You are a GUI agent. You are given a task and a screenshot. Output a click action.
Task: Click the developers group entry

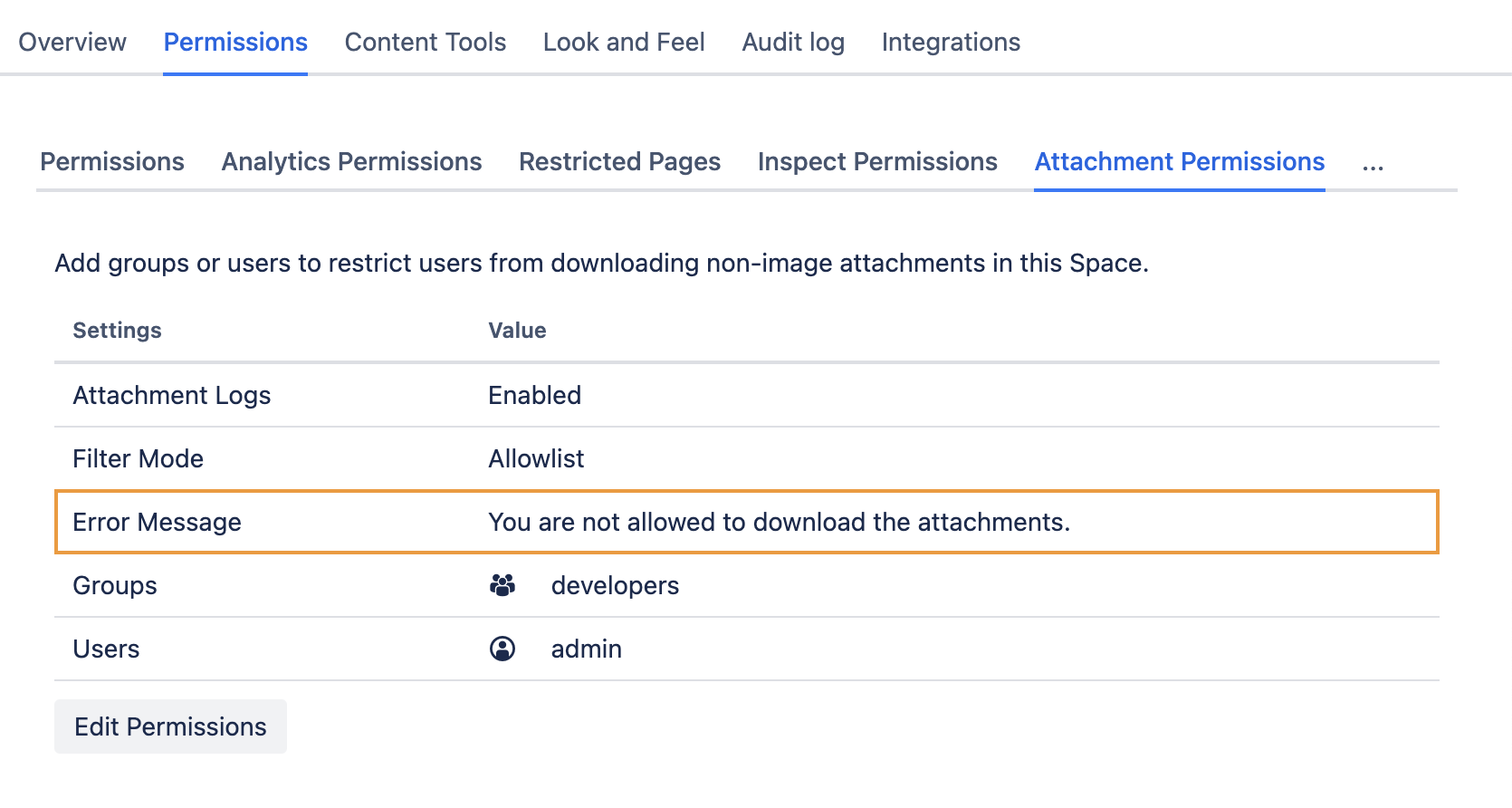coord(615,585)
